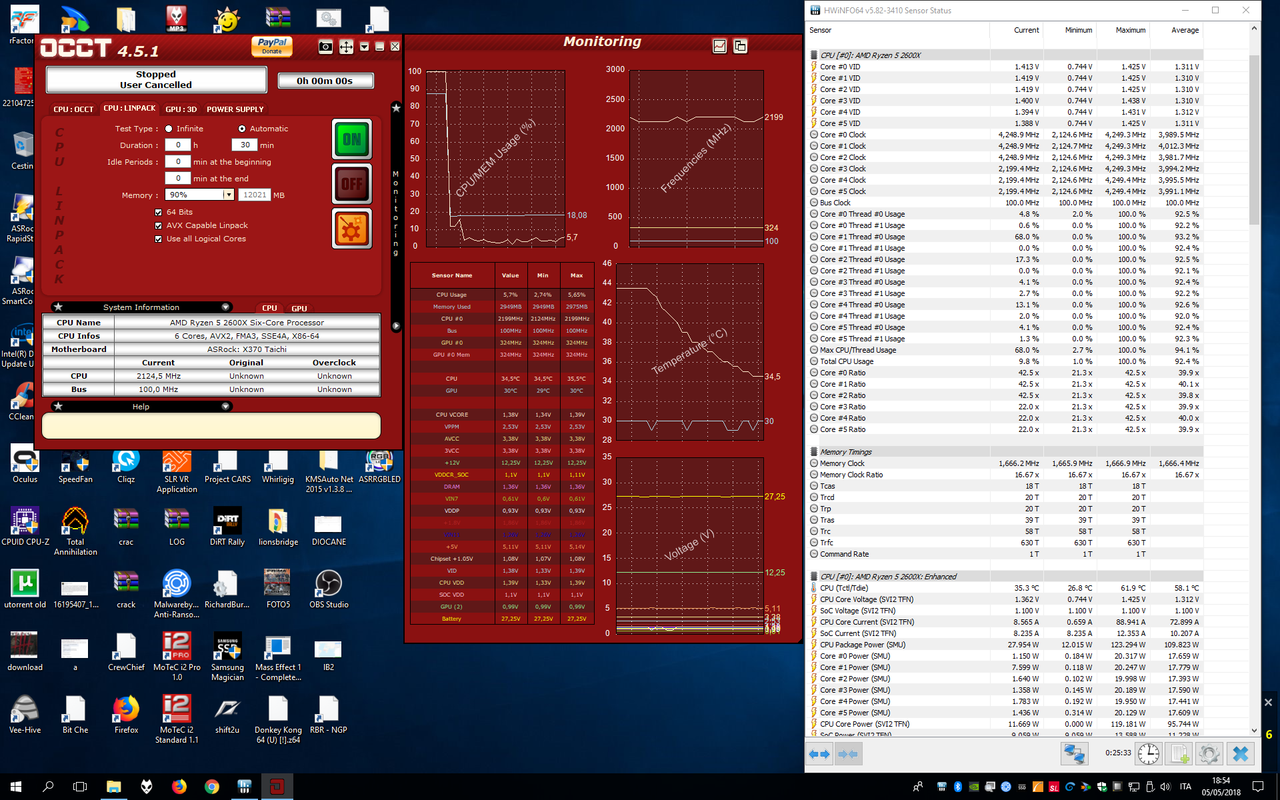Collapse System Information with its down arrow

point(226,307)
